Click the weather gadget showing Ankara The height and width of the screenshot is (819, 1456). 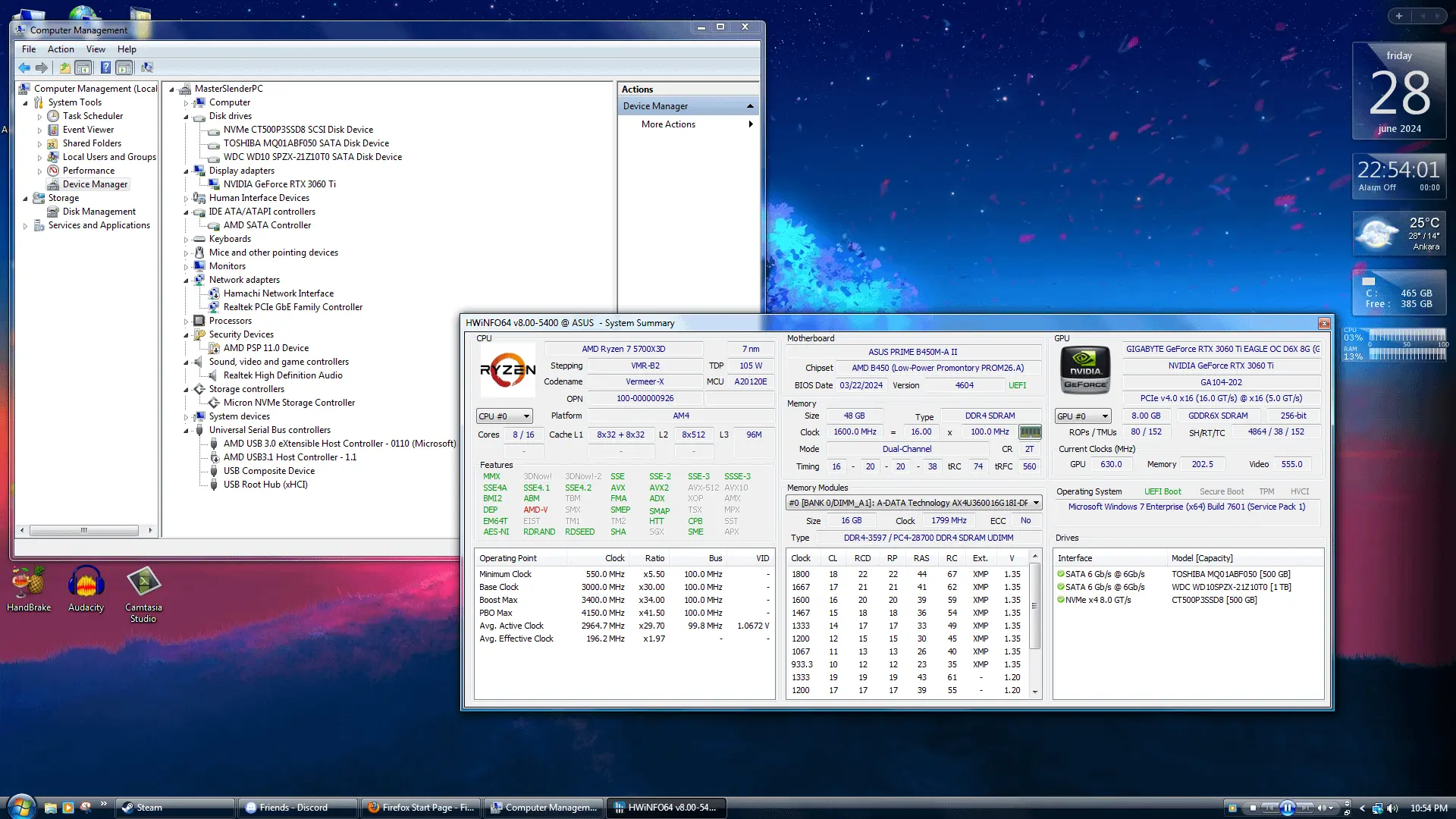click(x=1398, y=233)
